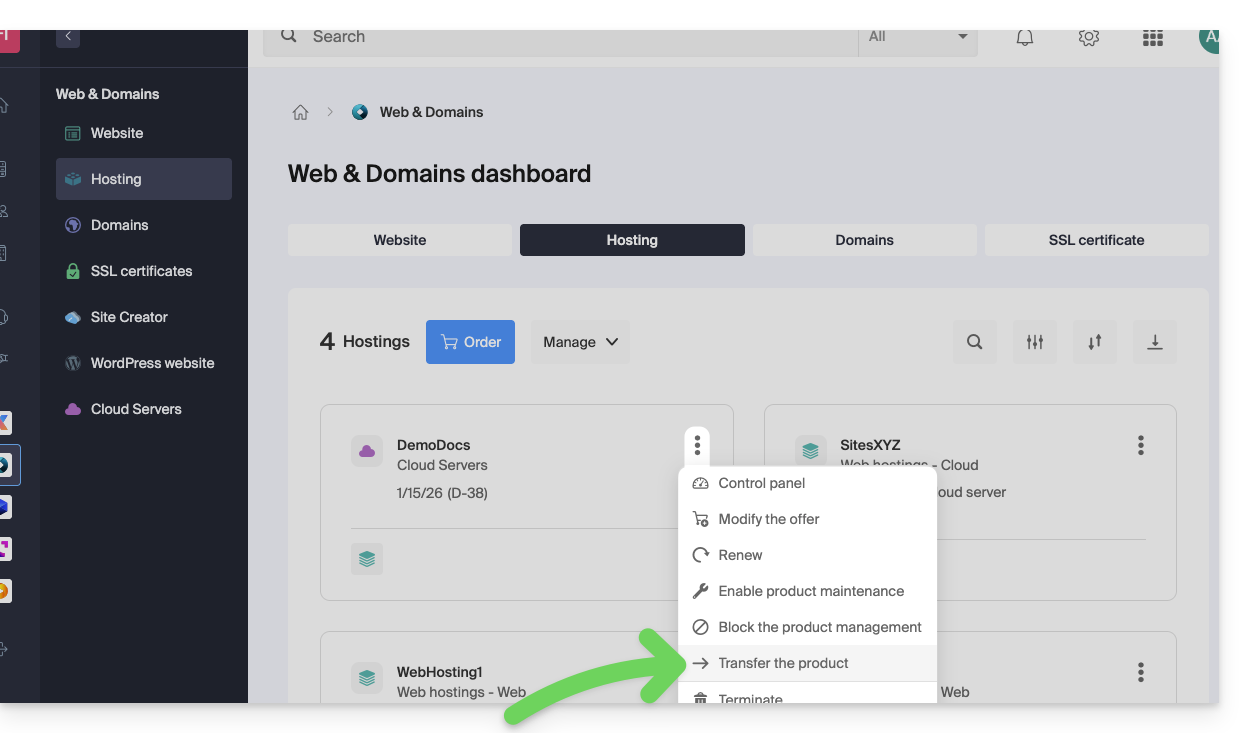Select Block the product management

[x=819, y=627]
